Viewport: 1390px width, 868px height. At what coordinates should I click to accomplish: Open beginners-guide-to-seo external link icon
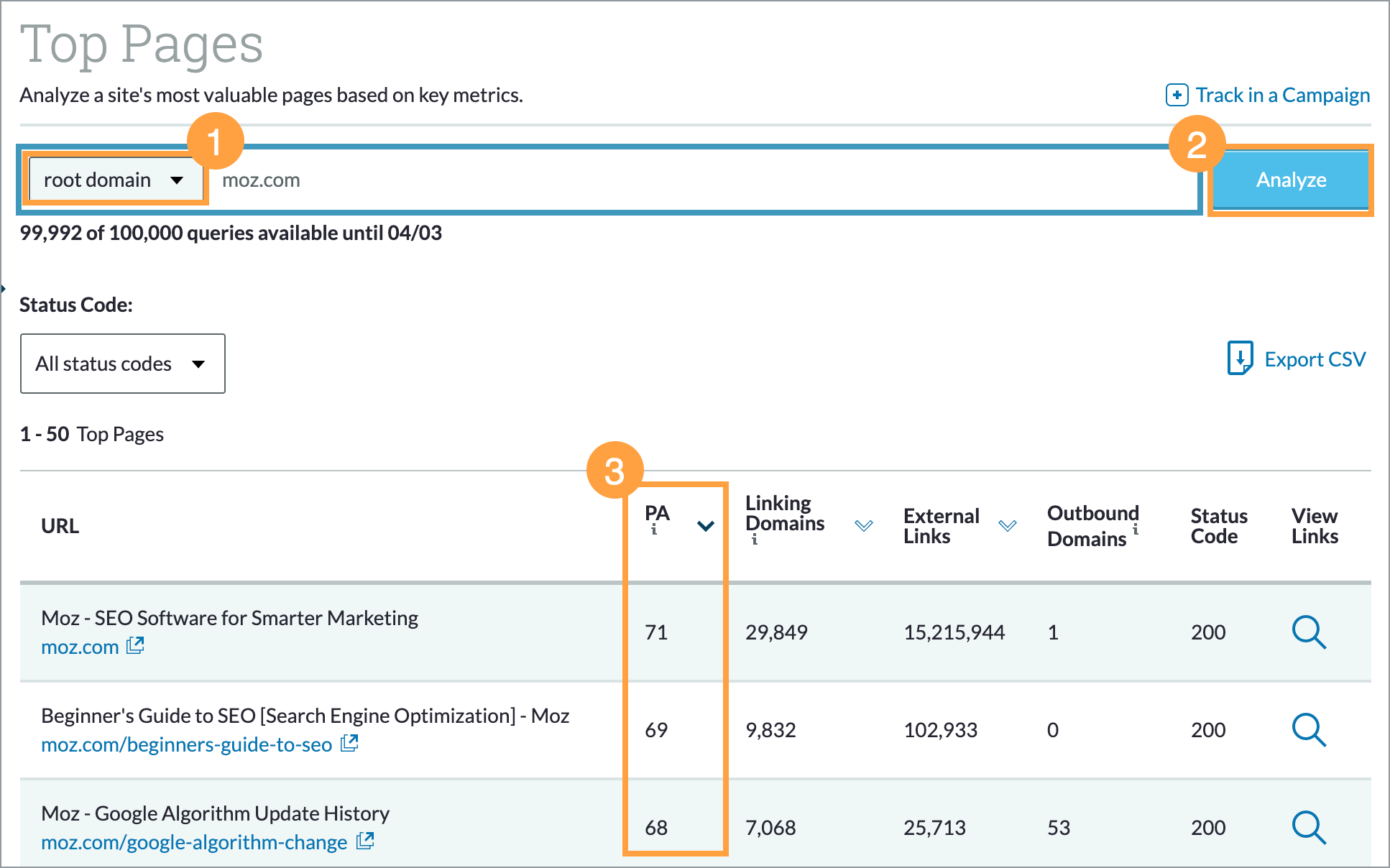350,744
